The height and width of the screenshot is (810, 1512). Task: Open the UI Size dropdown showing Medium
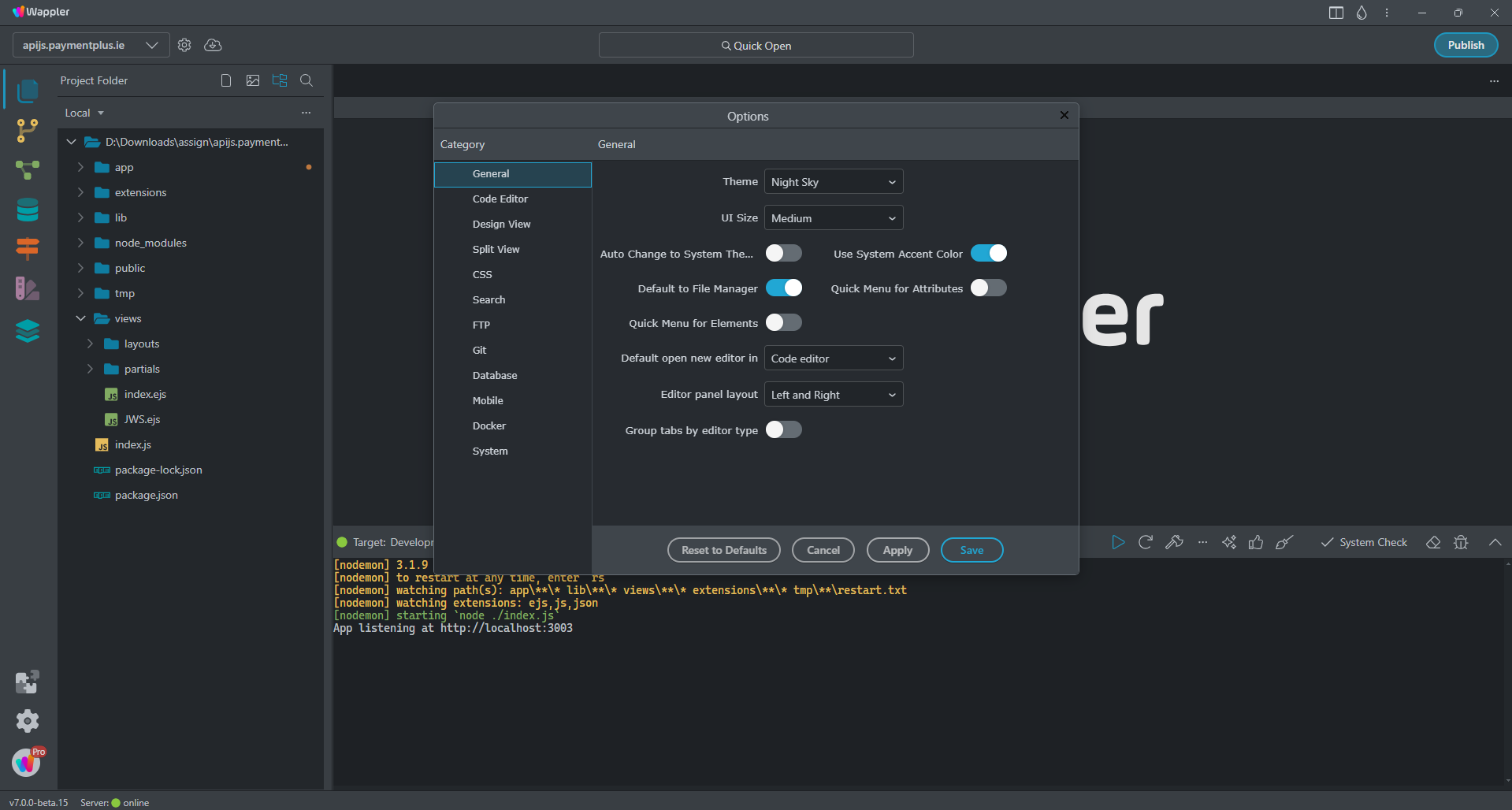pos(834,218)
